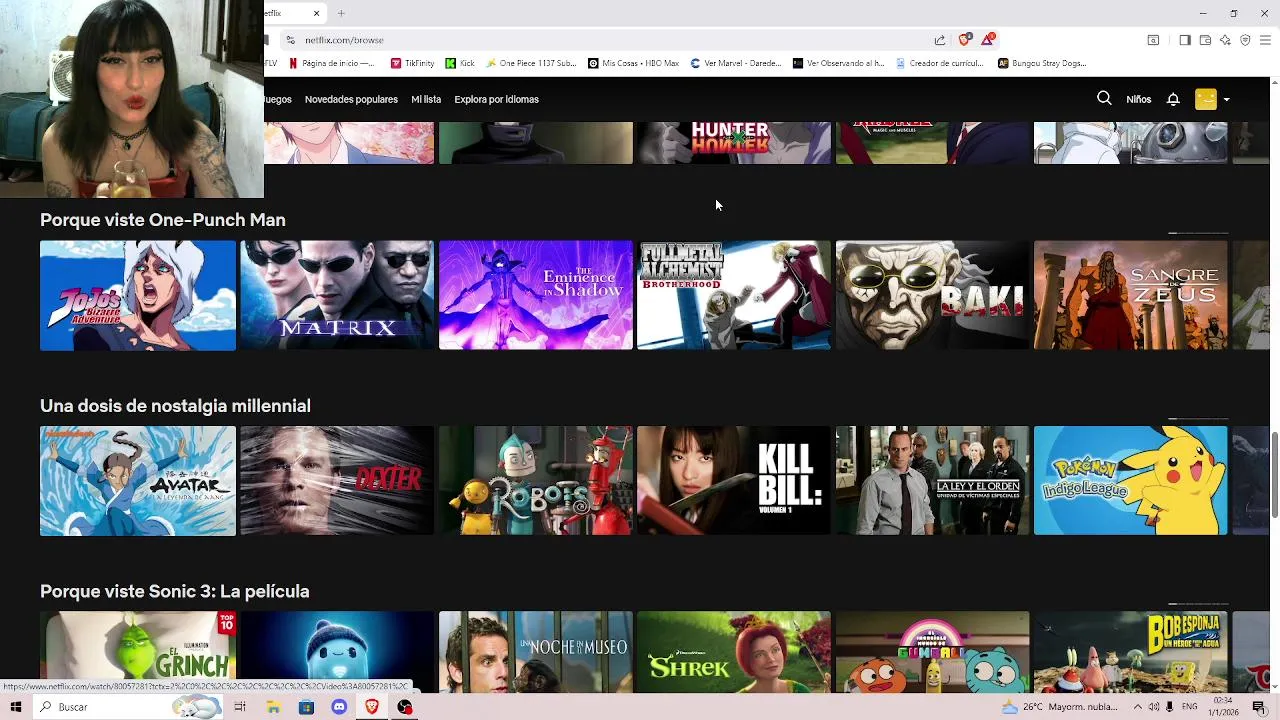The image size is (1280, 720).
Task: Open the Juegos section
Action: [278, 99]
